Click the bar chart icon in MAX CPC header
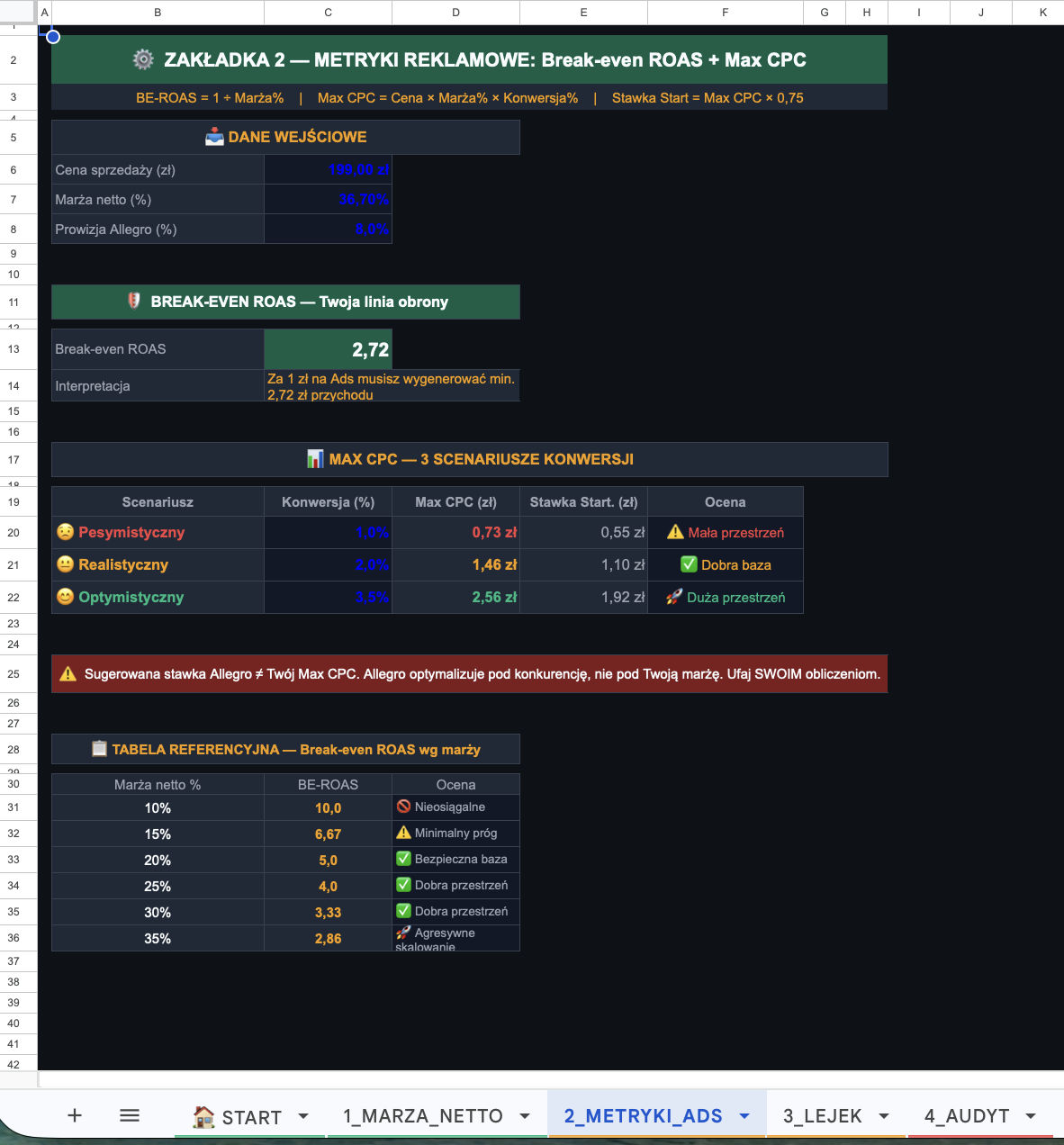The width and height of the screenshot is (1064, 1145). pyautogui.click(x=315, y=459)
